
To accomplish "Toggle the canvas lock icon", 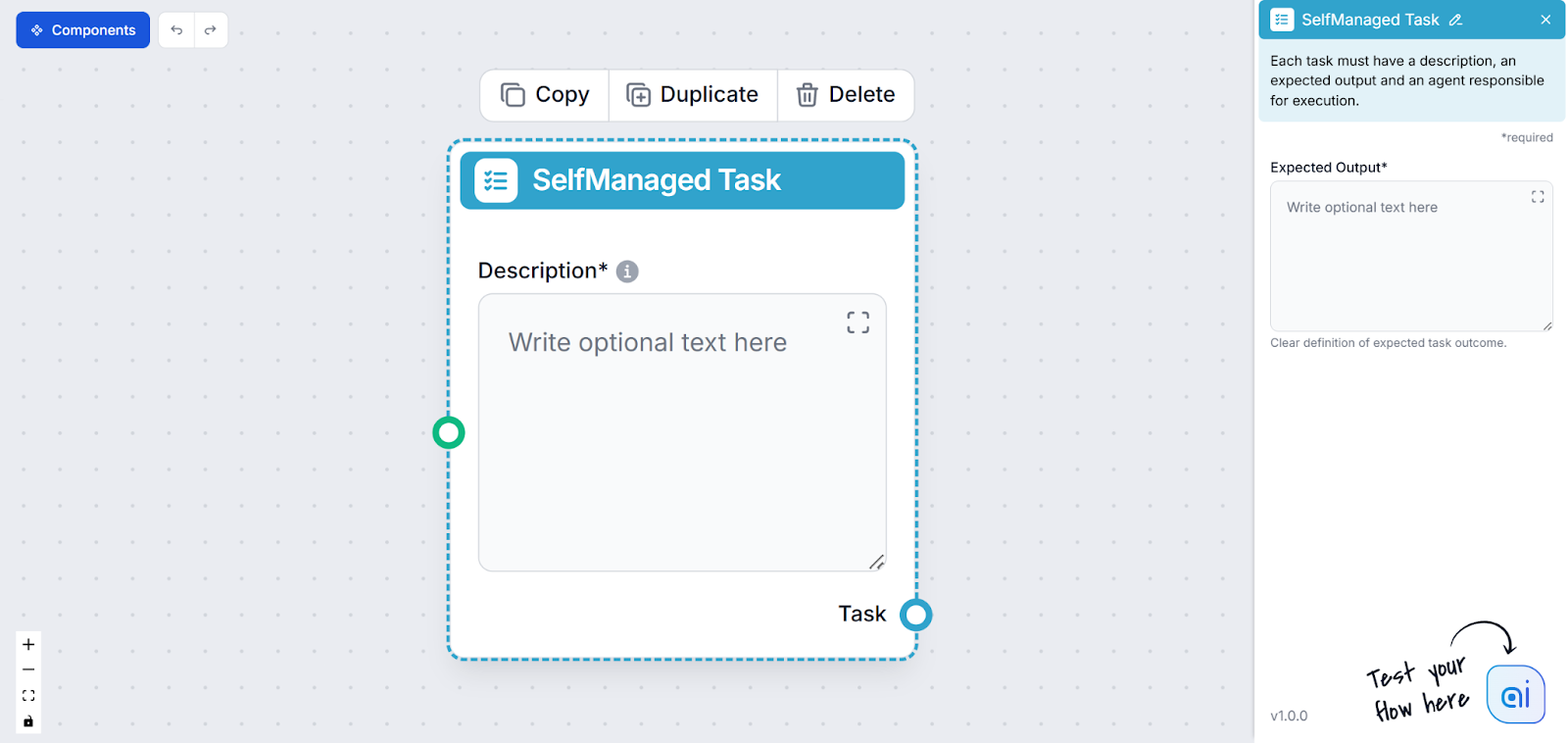I will coord(27,721).
